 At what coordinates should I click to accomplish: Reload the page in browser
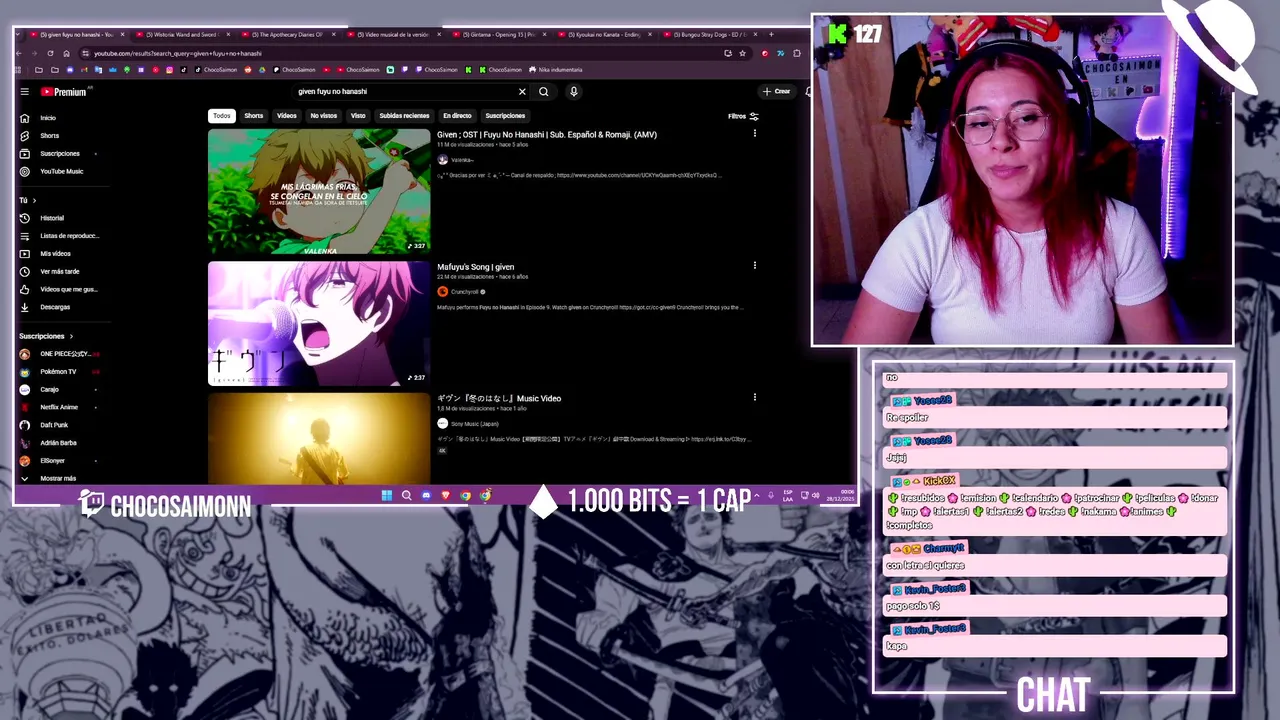tap(50, 53)
